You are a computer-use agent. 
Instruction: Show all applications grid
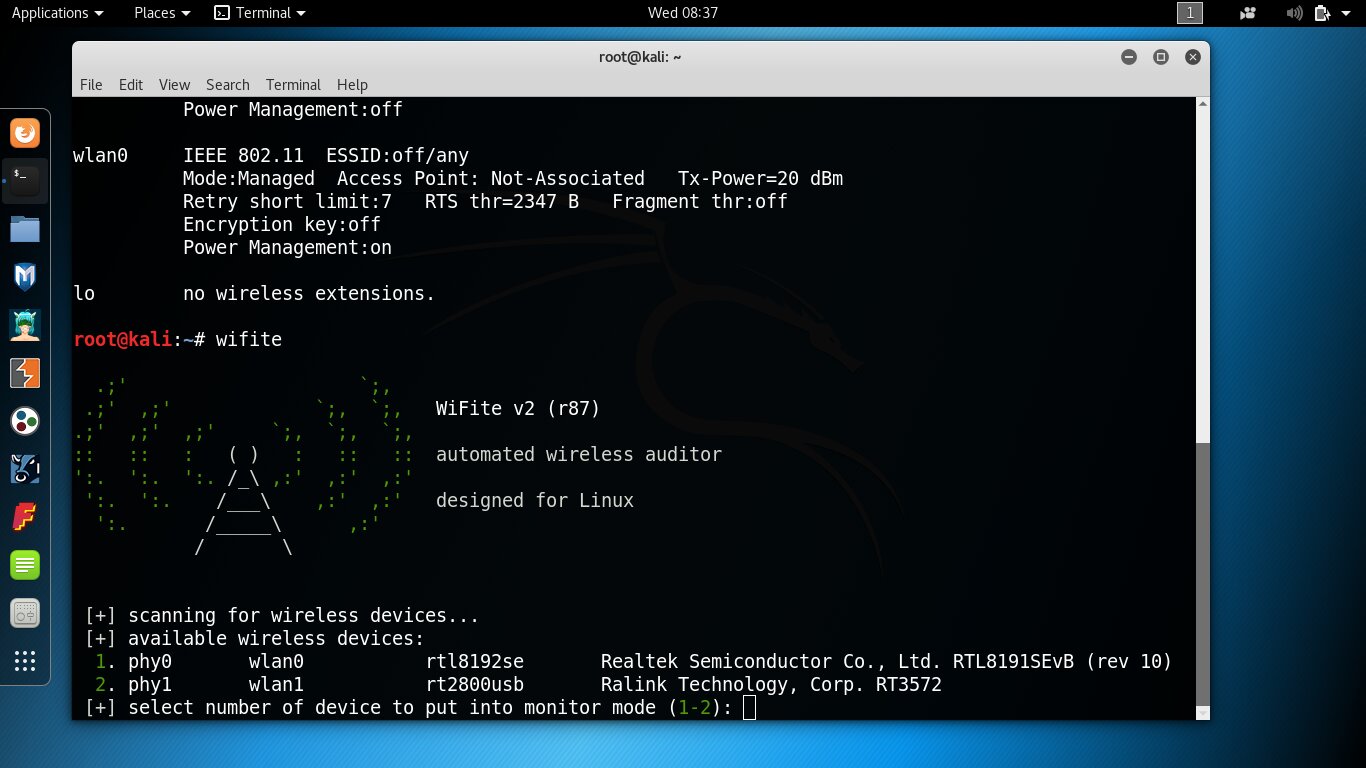pos(25,661)
